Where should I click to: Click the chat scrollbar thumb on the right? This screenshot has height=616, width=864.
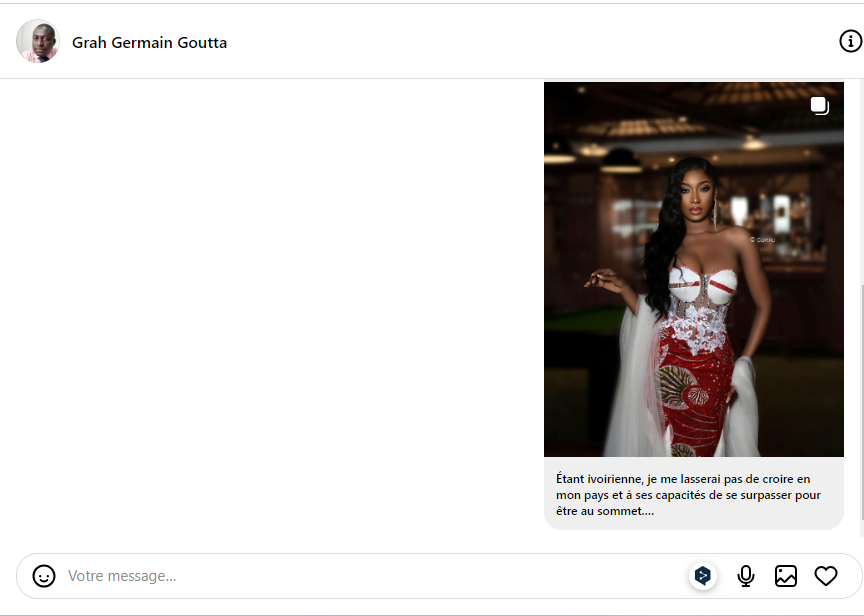(x=862, y=402)
